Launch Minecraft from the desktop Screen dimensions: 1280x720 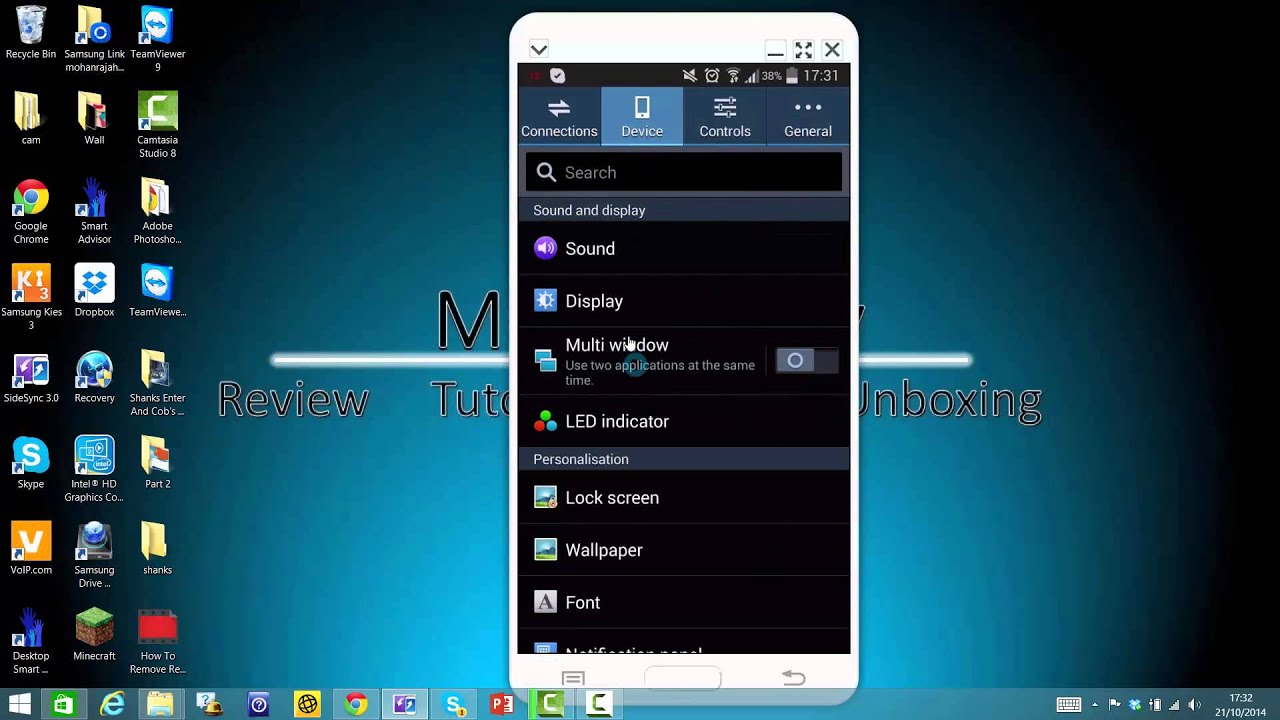point(94,635)
